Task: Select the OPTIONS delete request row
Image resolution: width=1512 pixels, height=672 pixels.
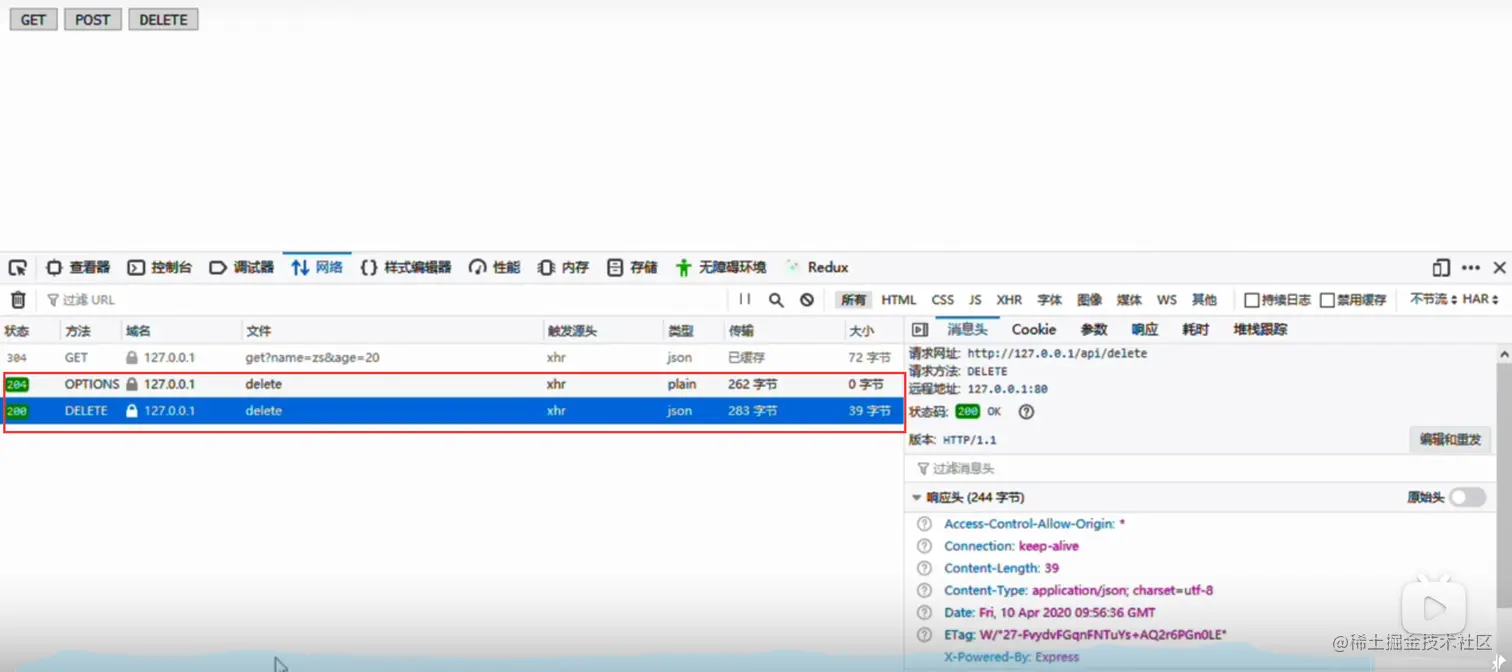Action: (x=452, y=384)
